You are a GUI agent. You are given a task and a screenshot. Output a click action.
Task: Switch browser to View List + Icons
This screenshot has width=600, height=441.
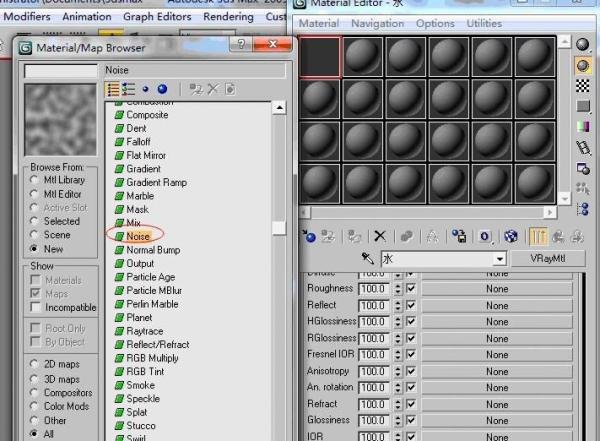pos(129,89)
